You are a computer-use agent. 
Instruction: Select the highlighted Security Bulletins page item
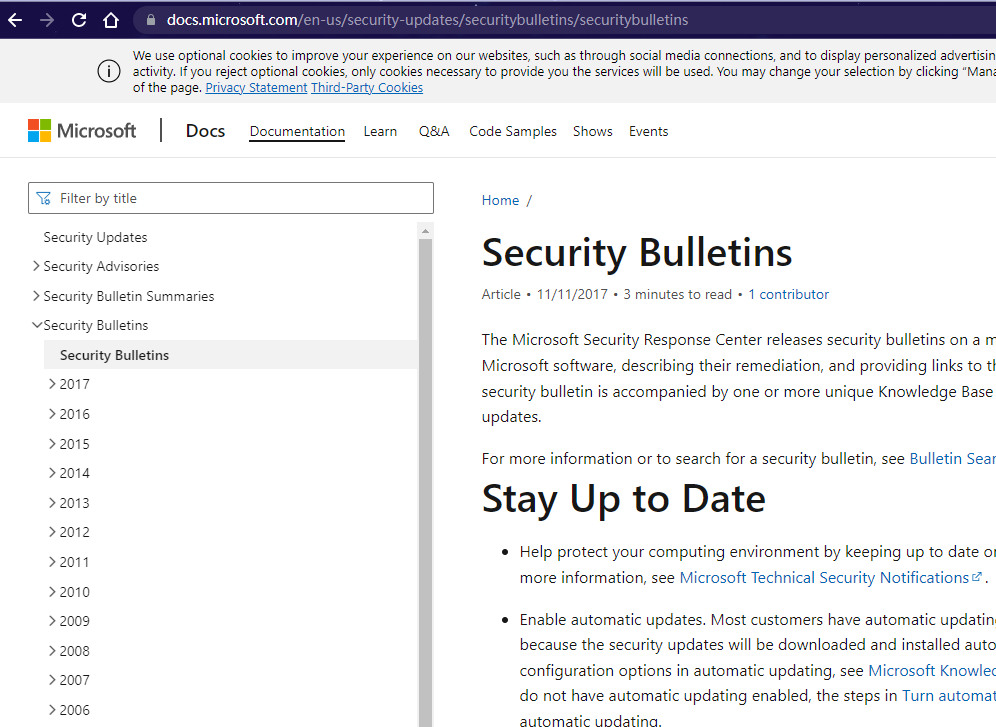coord(231,355)
